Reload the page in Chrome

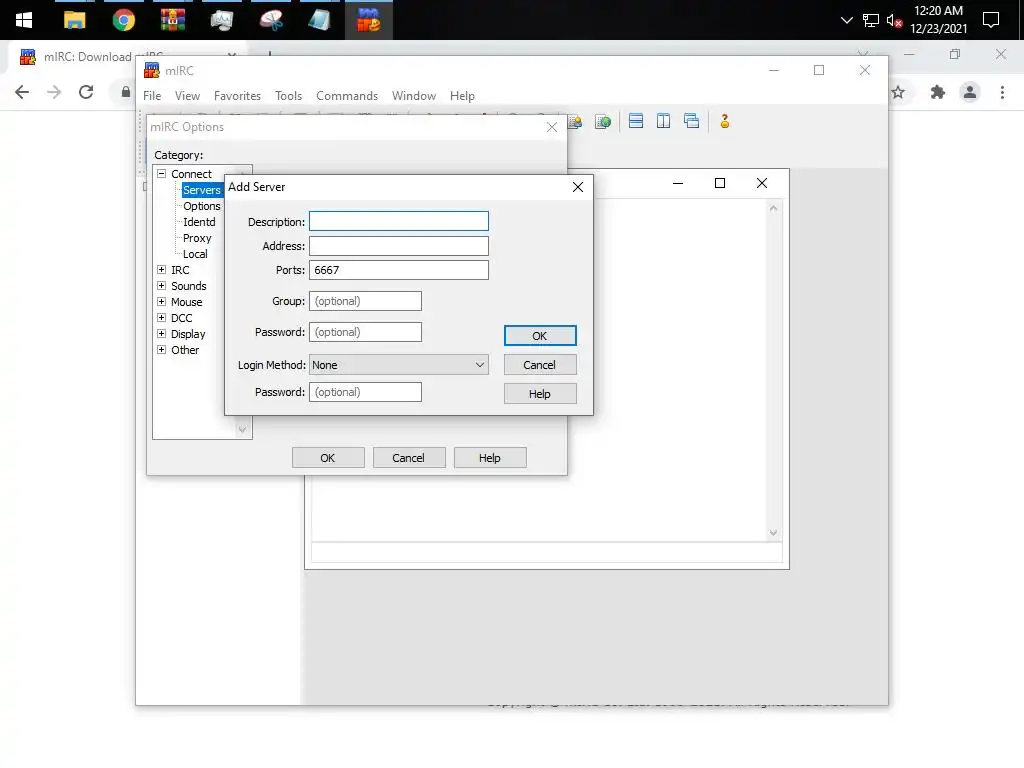[x=86, y=92]
